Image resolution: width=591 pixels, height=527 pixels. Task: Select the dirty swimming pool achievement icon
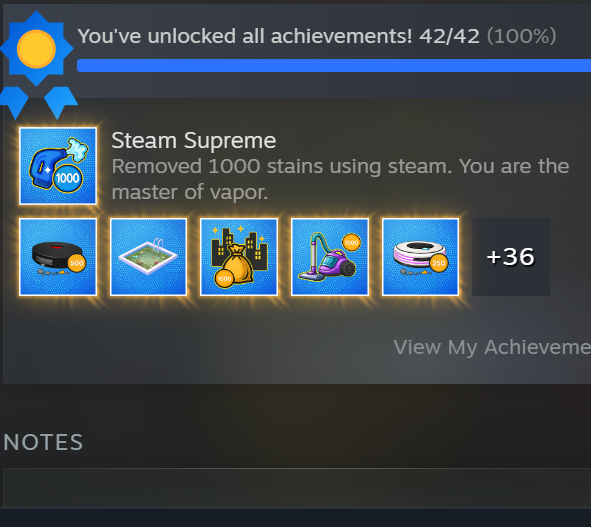click(x=149, y=257)
